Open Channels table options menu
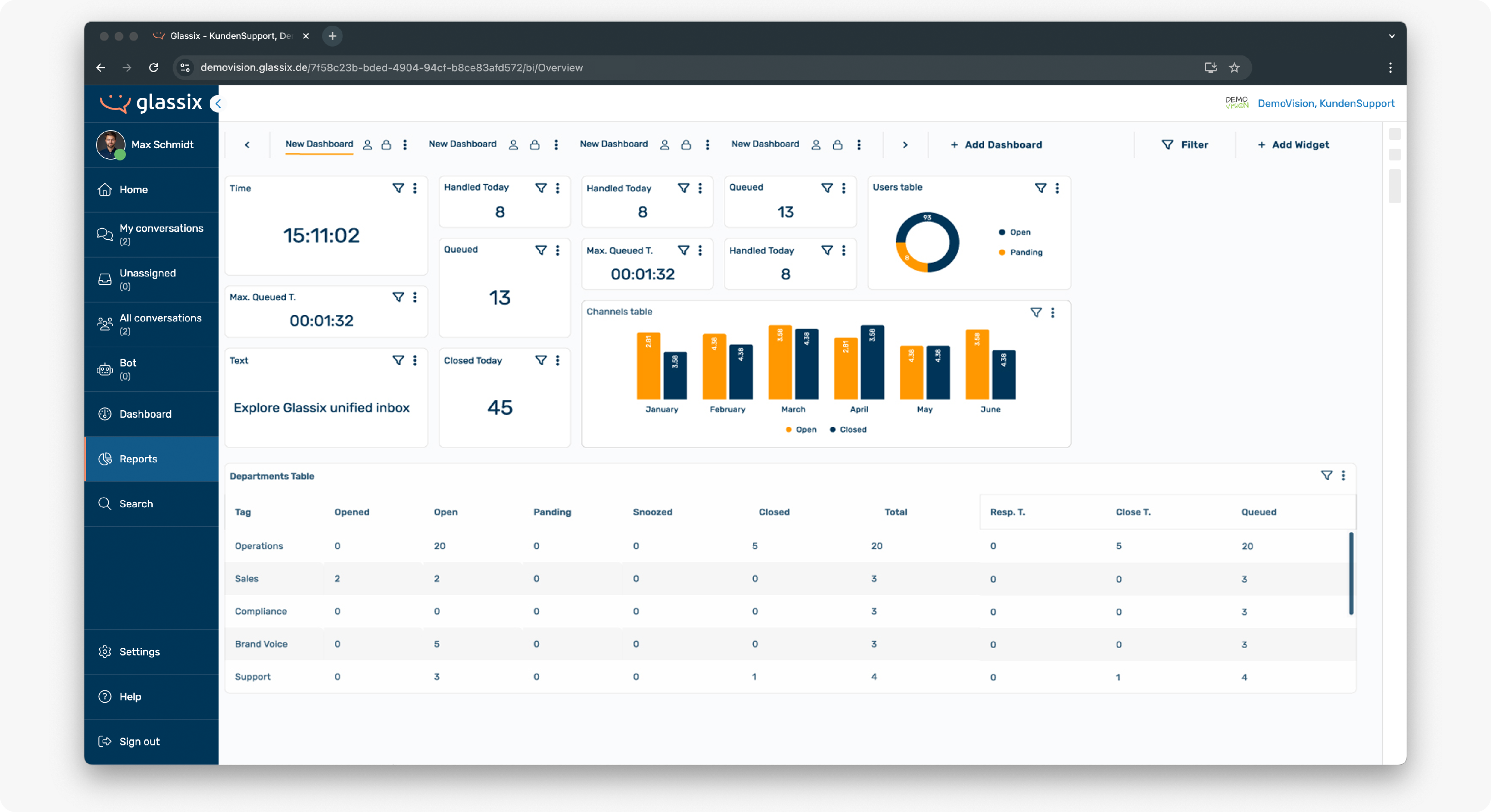Screen dimensions: 1491x812 point(1053,312)
